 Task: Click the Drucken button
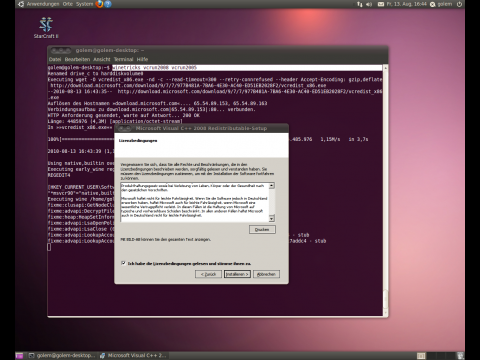[262, 229]
